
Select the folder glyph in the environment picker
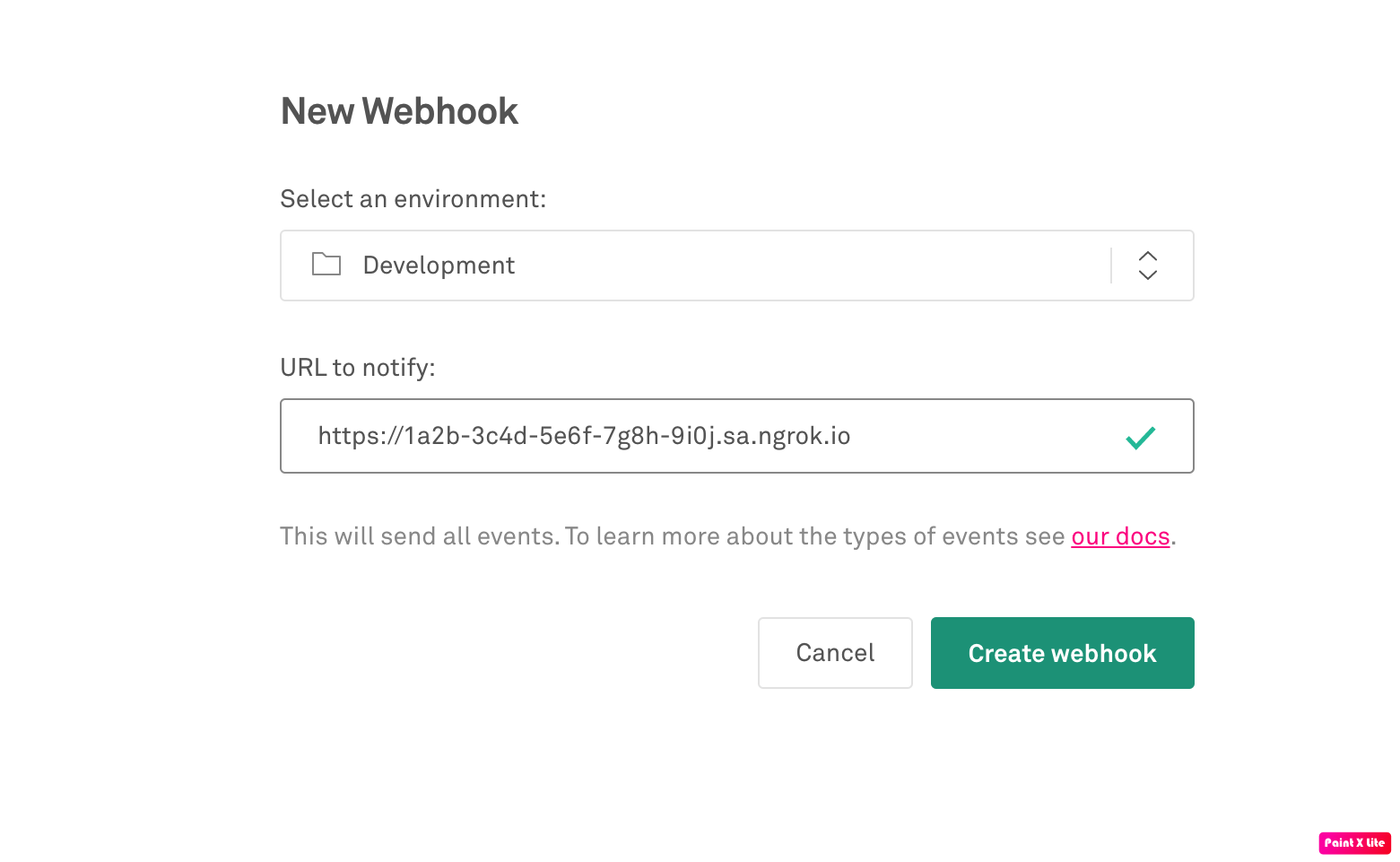click(326, 265)
